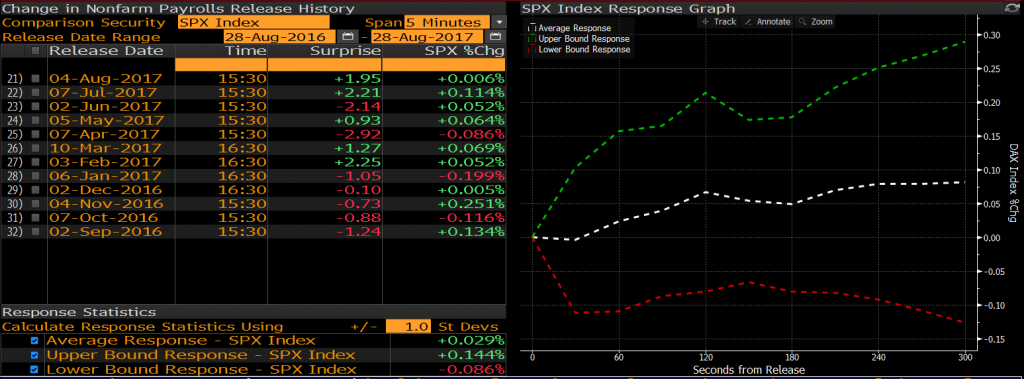The width and height of the screenshot is (1024, 379).
Task: Select row 26) 10-Mar-2017 release date
Action: pos(105,148)
